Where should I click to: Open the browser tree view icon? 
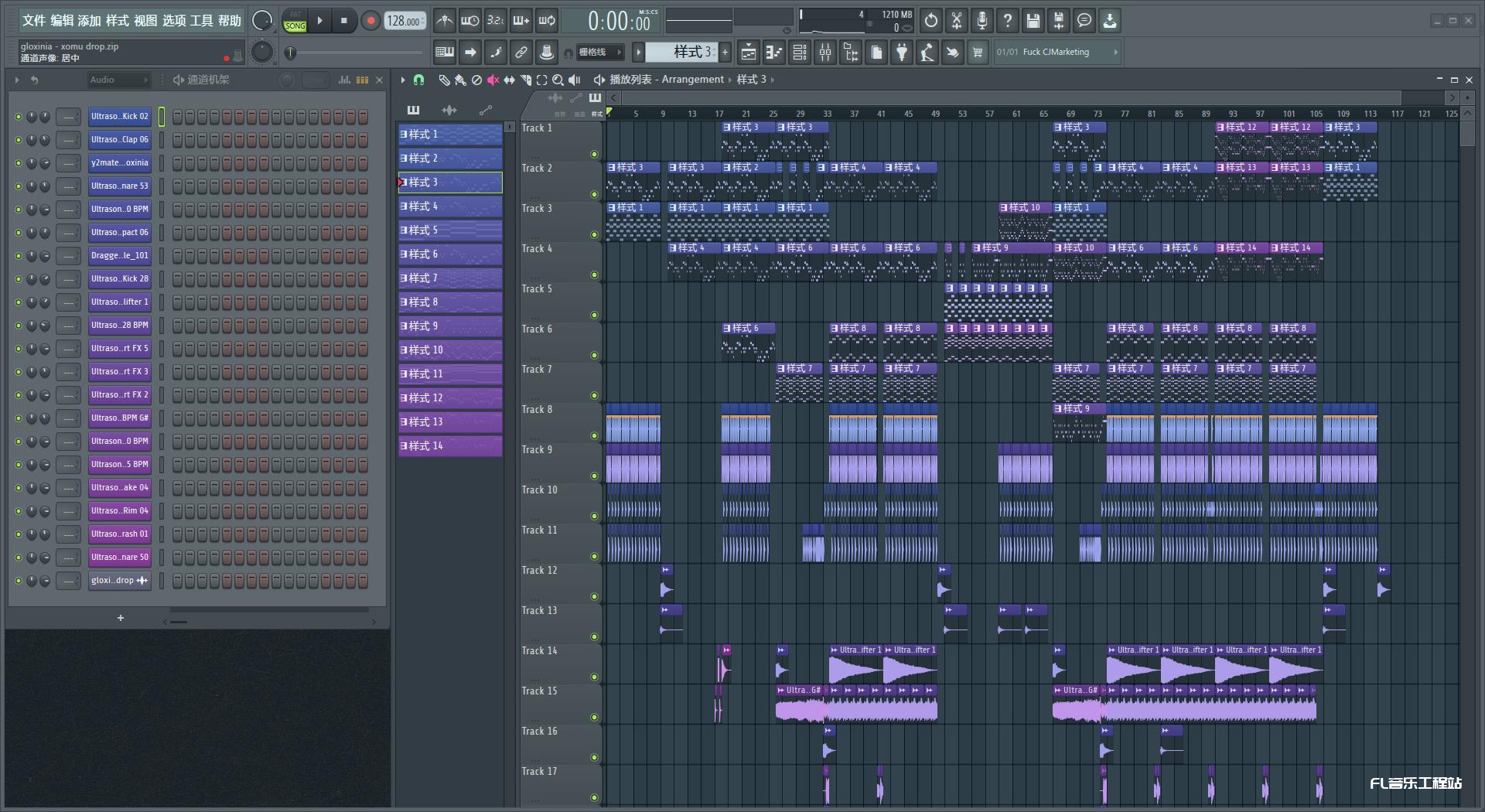pyautogui.click(x=851, y=53)
